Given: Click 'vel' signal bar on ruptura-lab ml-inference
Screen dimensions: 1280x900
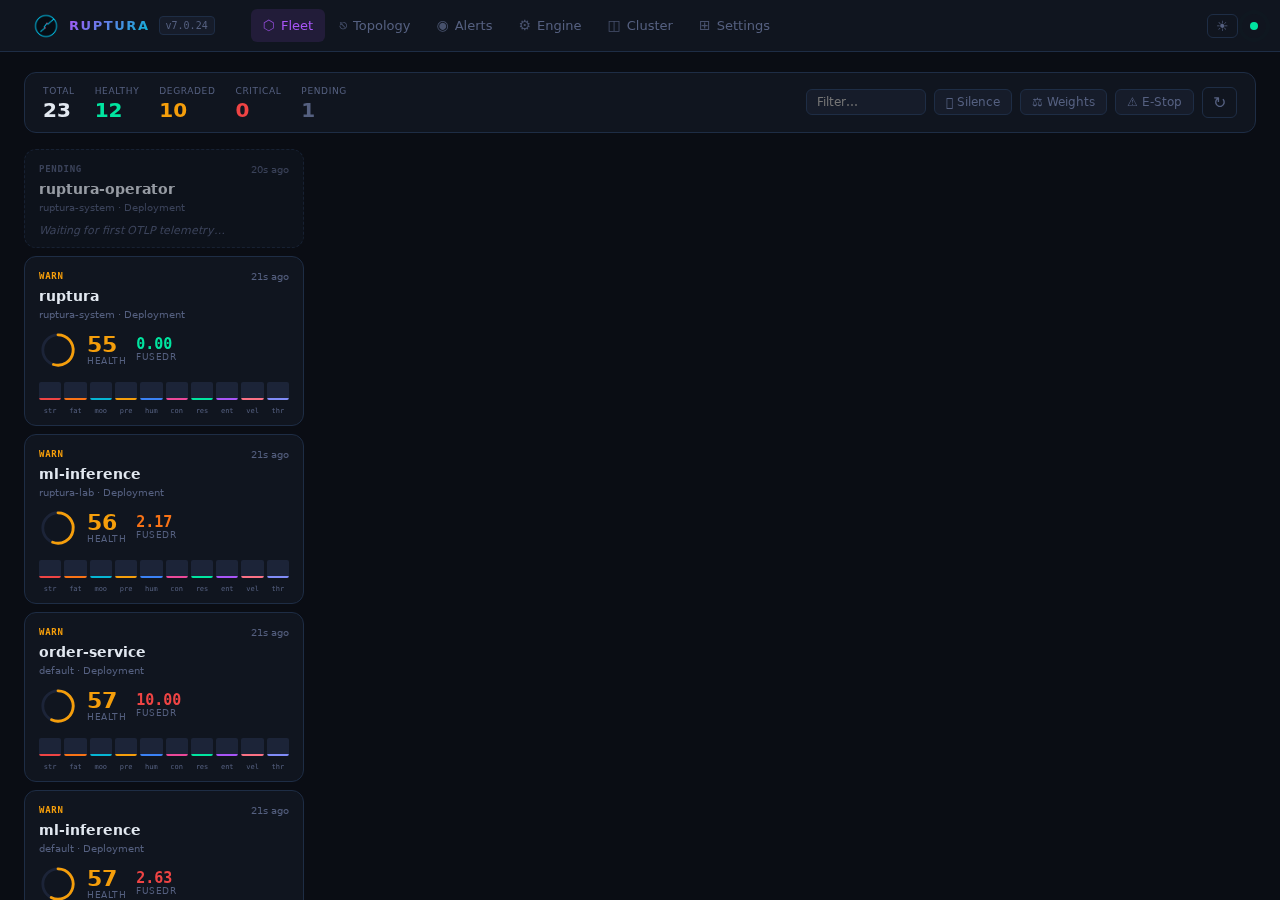Looking at the screenshot, I should point(252,569).
